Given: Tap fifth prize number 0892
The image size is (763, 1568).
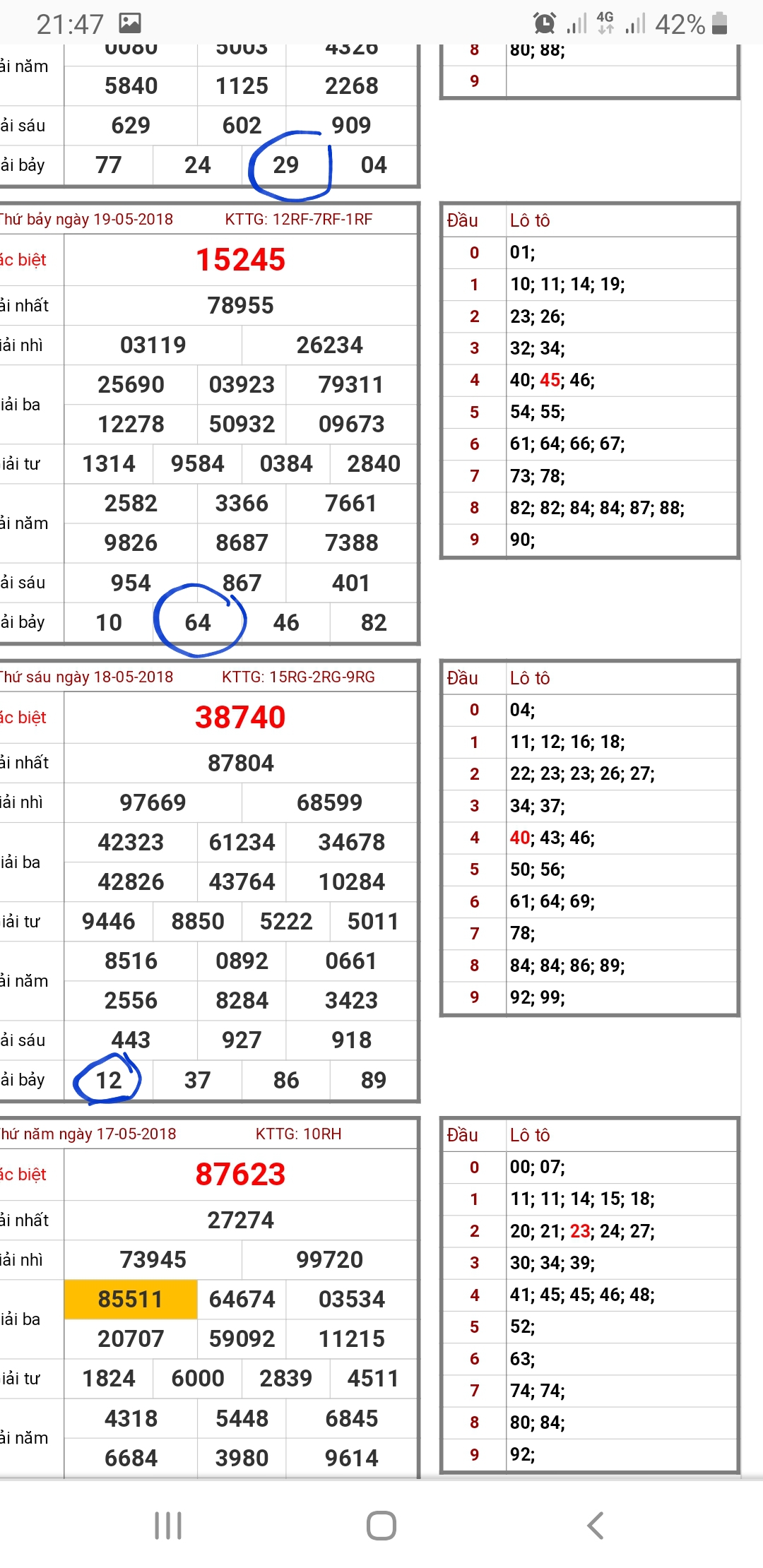Looking at the screenshot, I should tap(242, 961).
